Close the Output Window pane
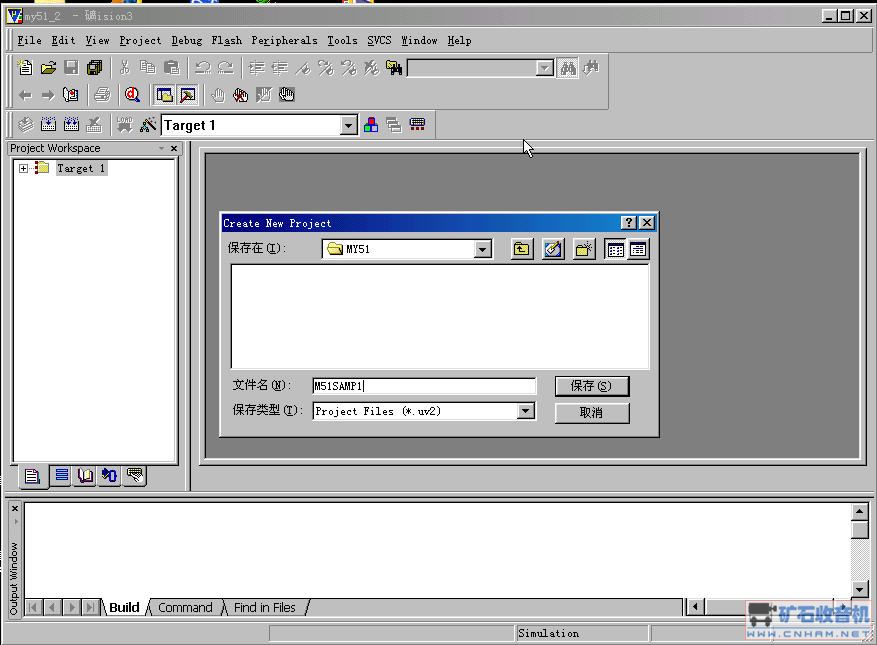The height and width of the screenshot is (645, 877). (x=15, y=509)
